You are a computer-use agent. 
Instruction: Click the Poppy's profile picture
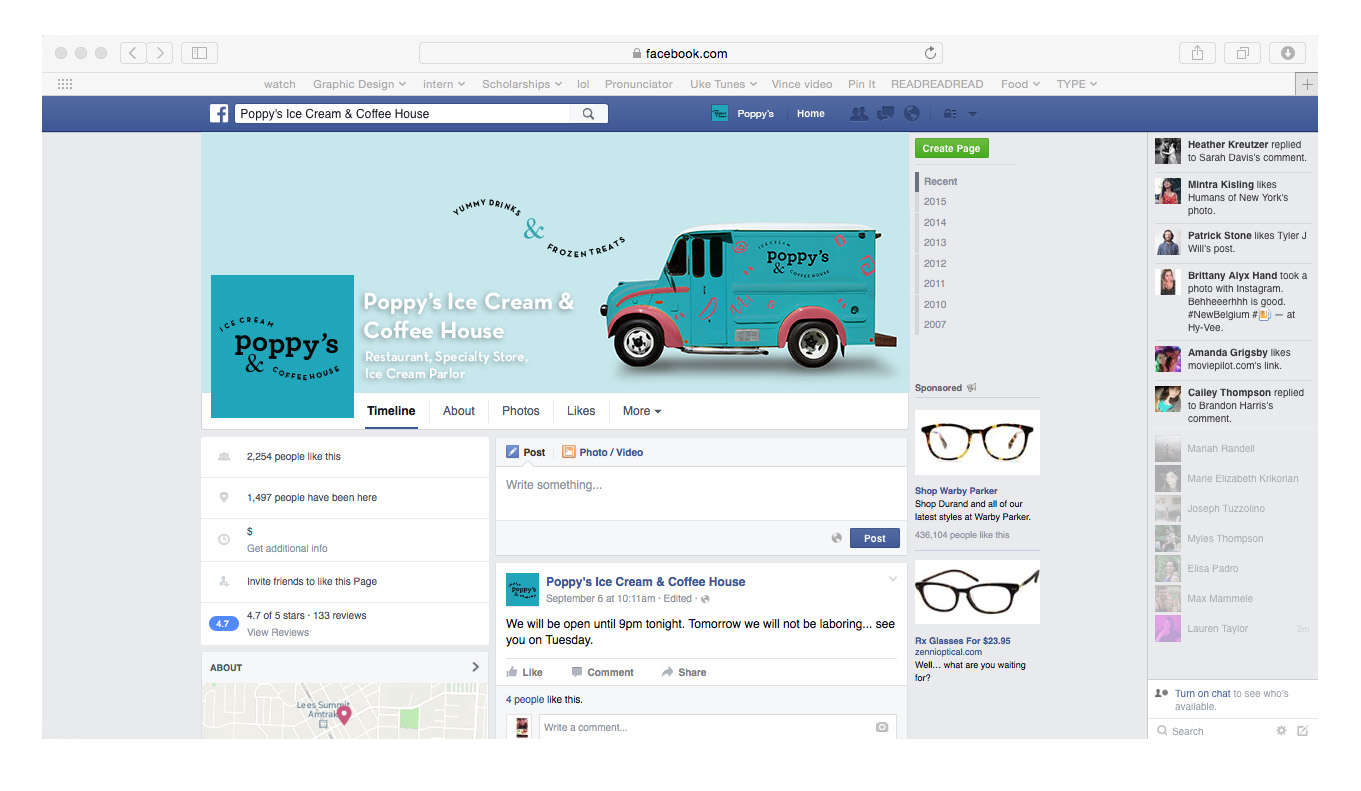(282, 346)
